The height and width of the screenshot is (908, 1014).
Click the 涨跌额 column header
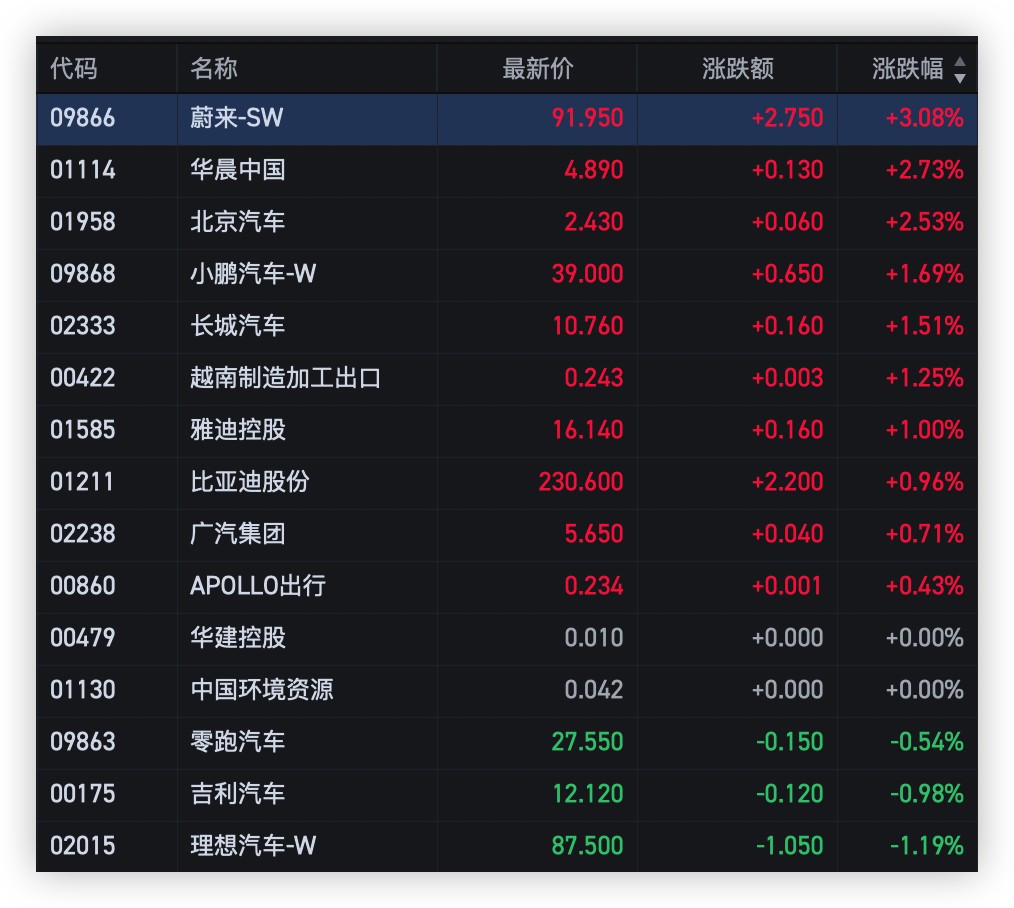click(x=737, y=69)
